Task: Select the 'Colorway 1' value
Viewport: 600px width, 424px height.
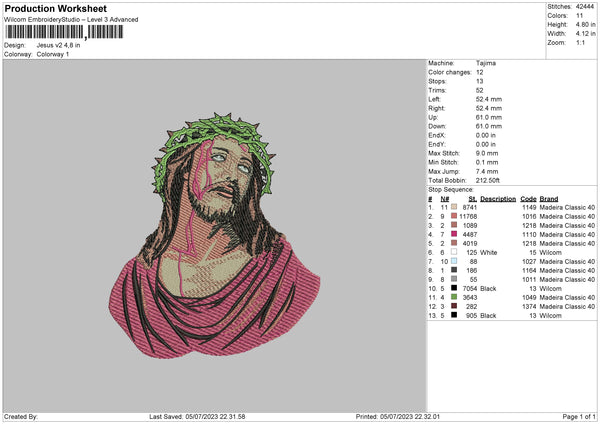Action: pyautogui.click(x=53, y=54)
